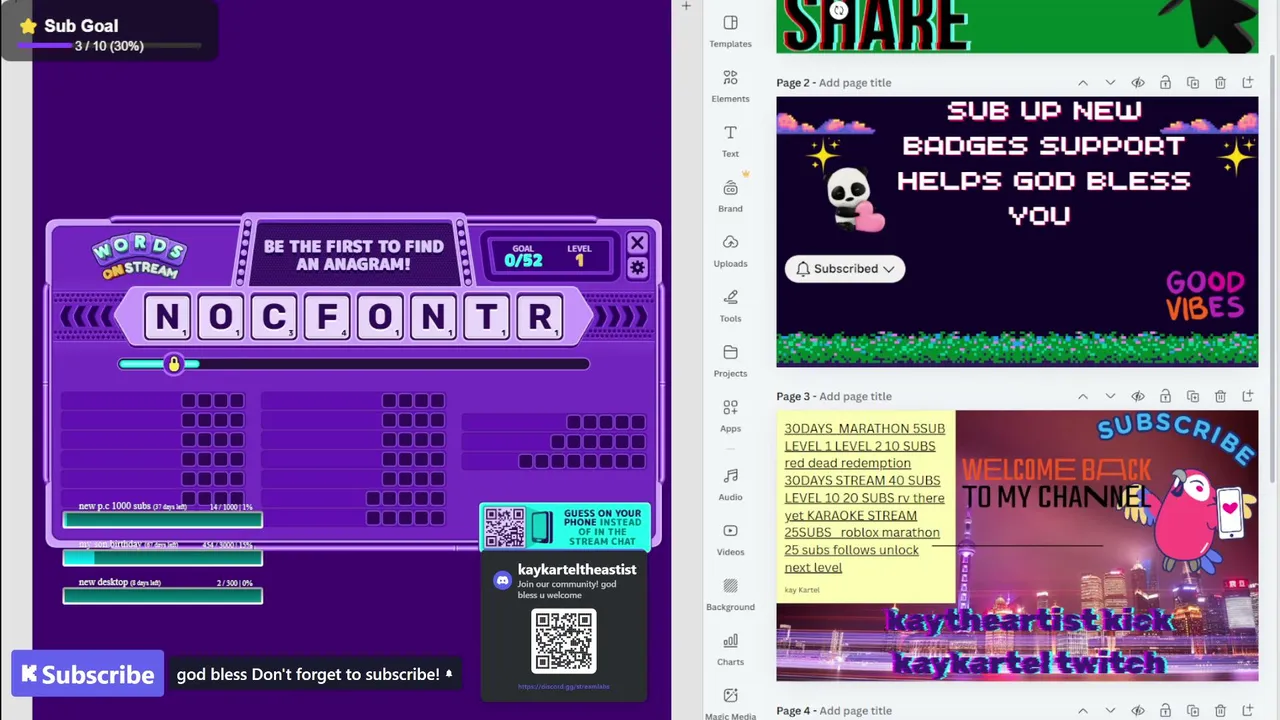The height and width of the screenshot is (720, 1280).
Task: Select the Page 3 design thumbnail
Action: 1017,546
